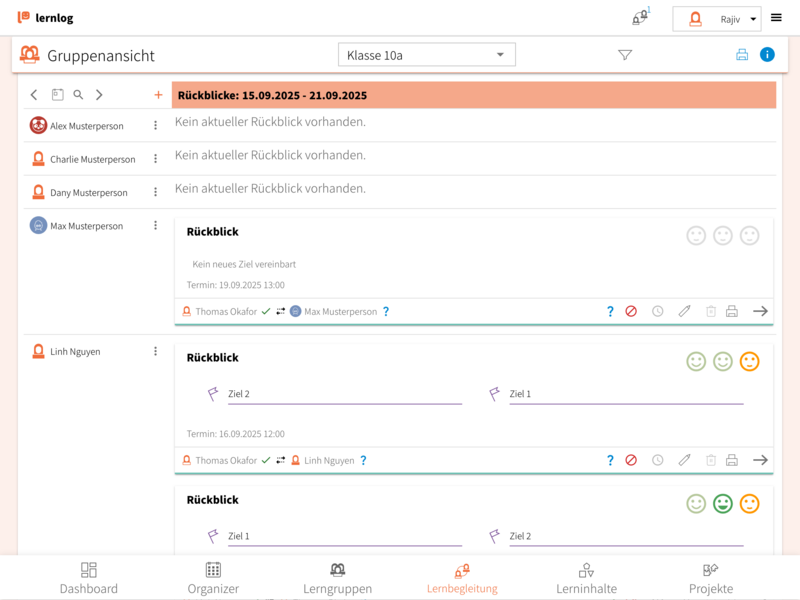Screen dimensions: 800x600
Task: Open options menu for Alex Musterperson
Action: (x=155, y=125)
